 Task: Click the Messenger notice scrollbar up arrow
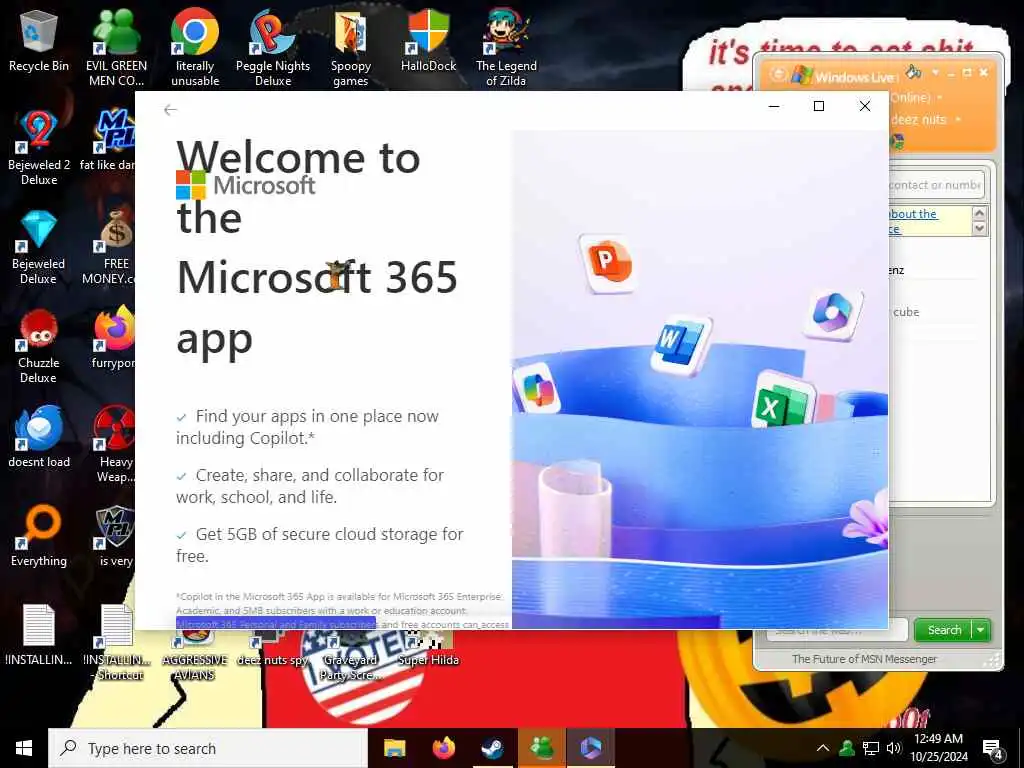[x=979, y=214]
